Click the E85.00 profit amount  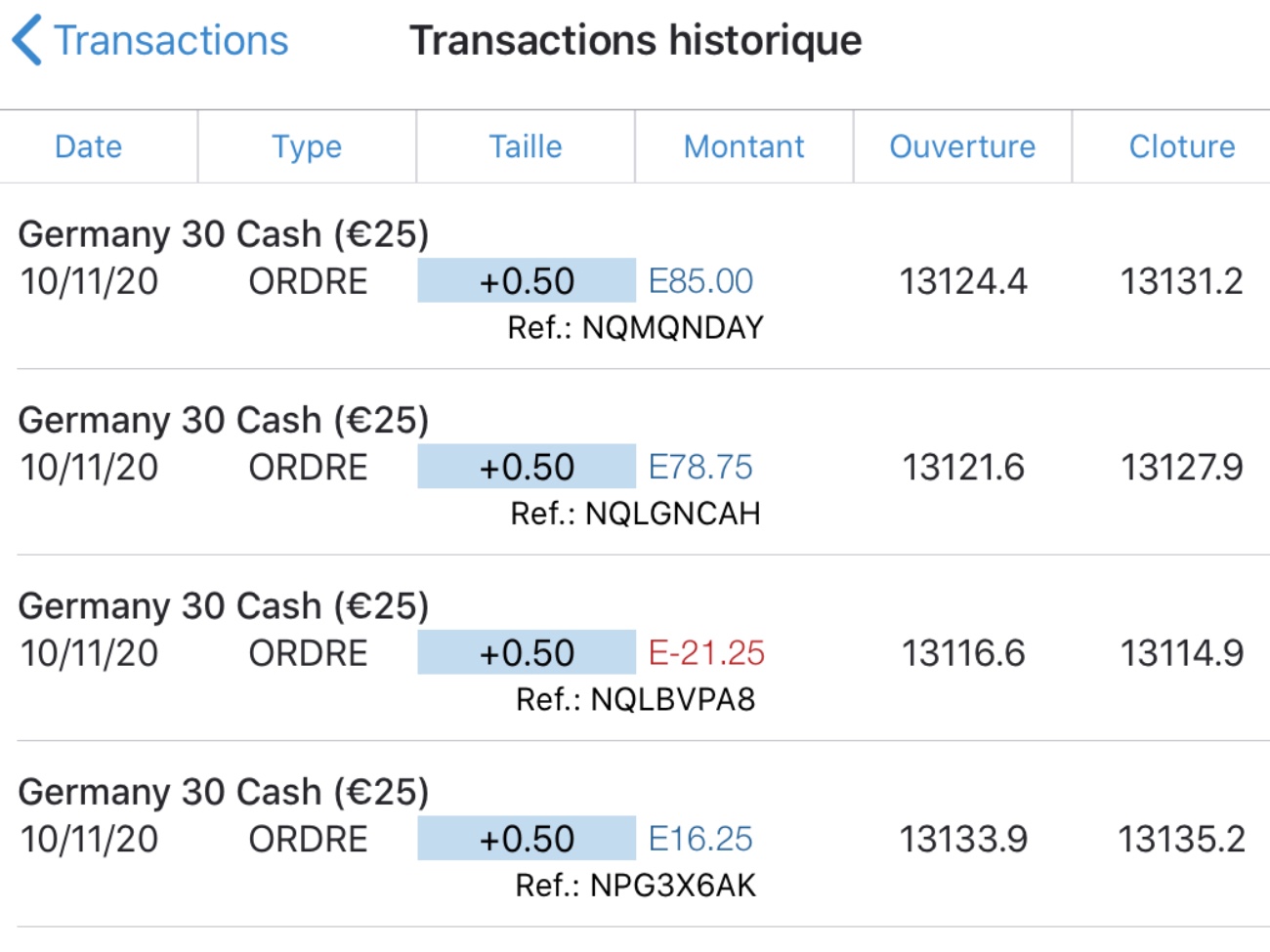click(x=700, y=281)
